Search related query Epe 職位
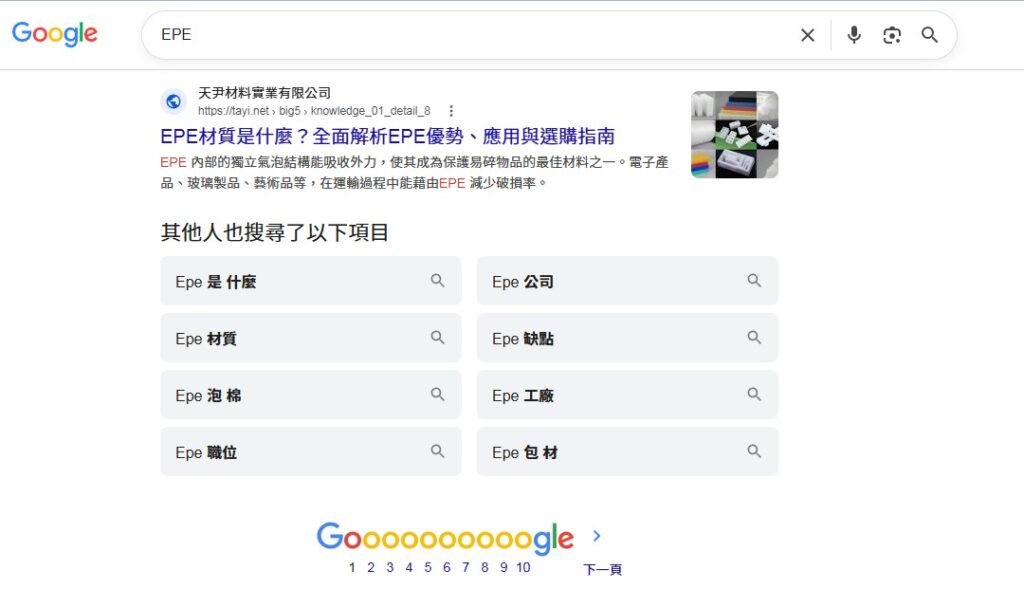Image resolution: width=1024 pixels, height=607 pixels. pyautogui.click(x=311, y=451)
